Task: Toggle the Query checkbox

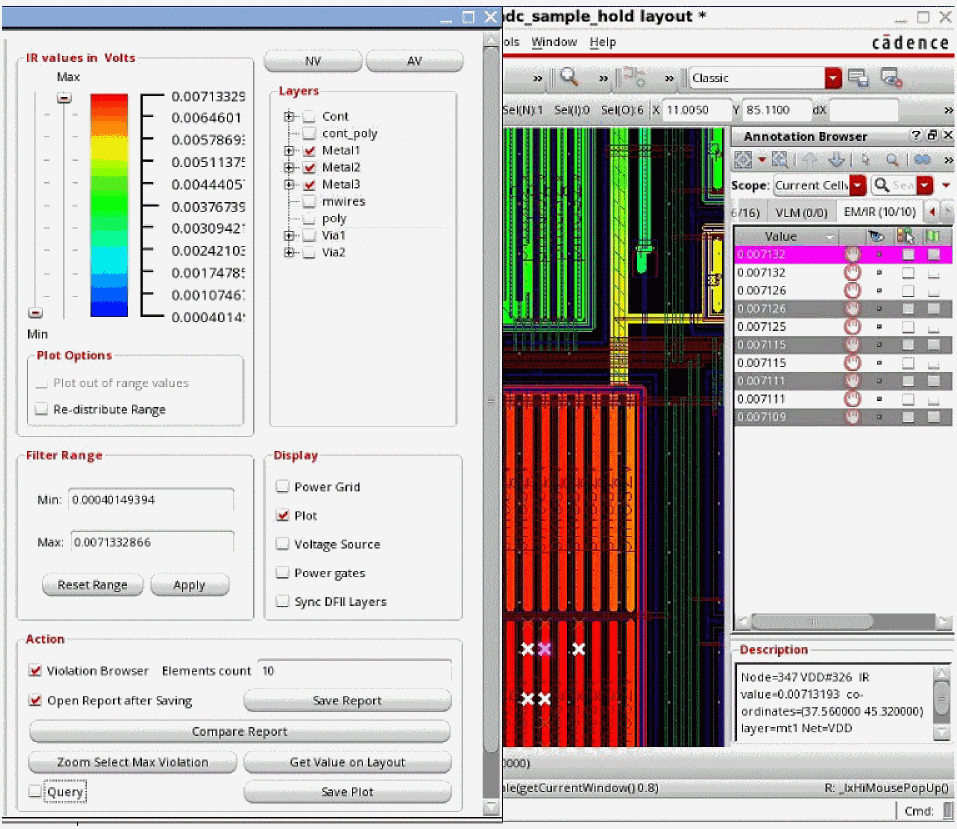Action: pos(37,792)
